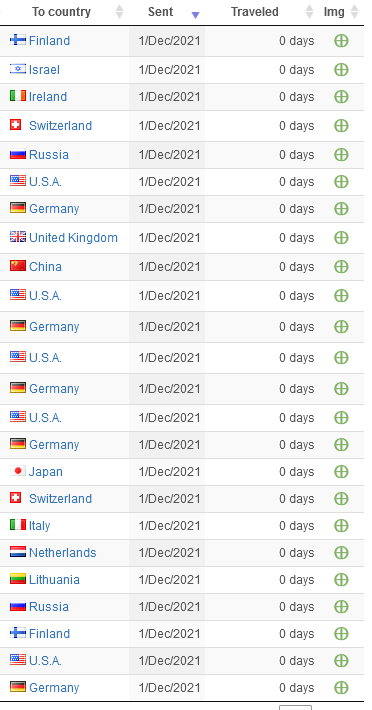Click the Japan flag icon
The width and height of the screenshot is (372, 710).
18,471
